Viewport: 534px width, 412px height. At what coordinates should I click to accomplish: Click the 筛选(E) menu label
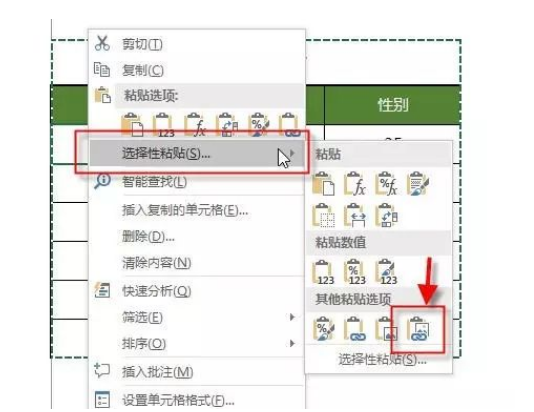pos(142,317)
